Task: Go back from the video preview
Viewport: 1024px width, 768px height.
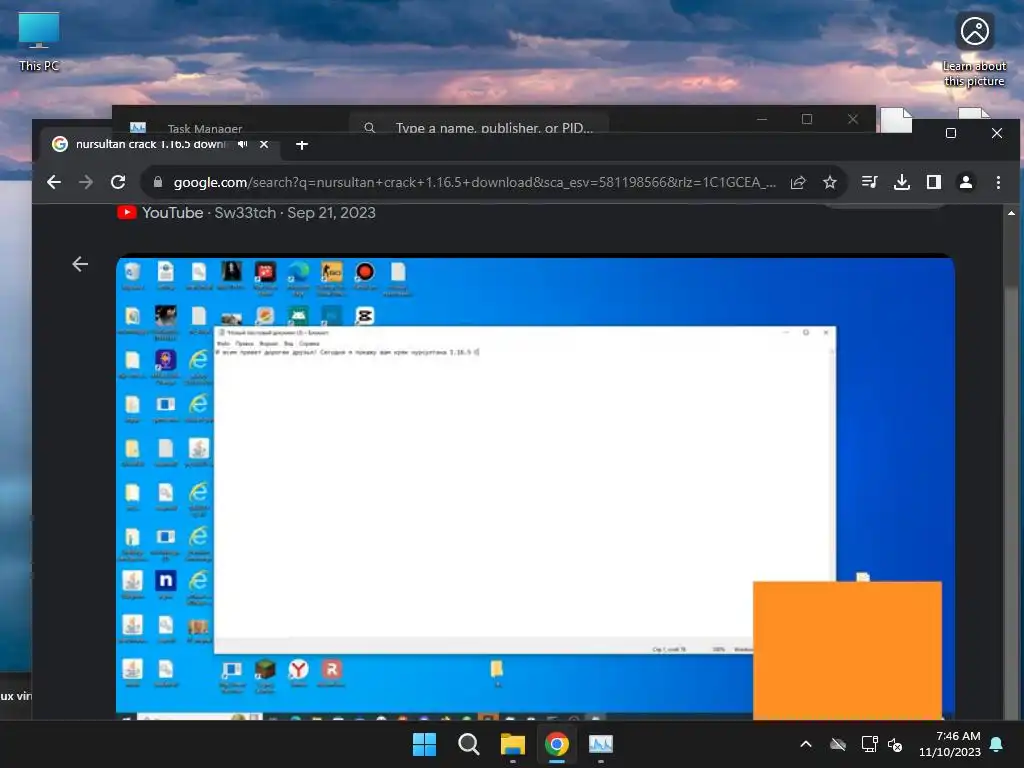Action: click(80, 264)
